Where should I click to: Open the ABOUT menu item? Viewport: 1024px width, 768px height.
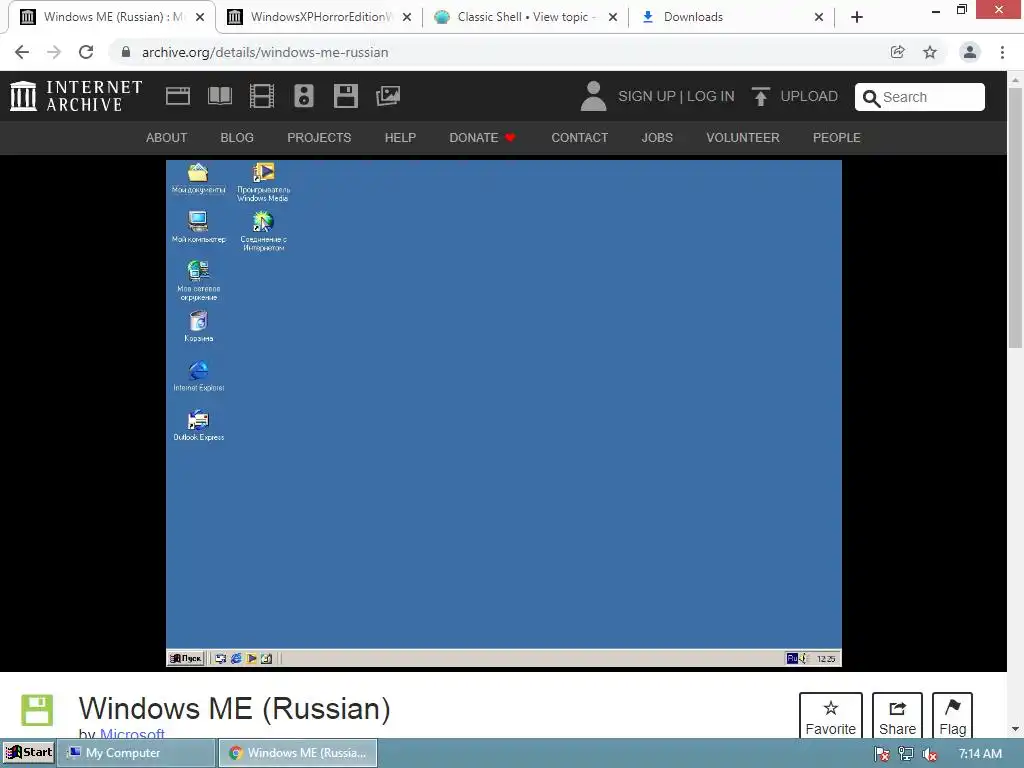click(167, 138)
